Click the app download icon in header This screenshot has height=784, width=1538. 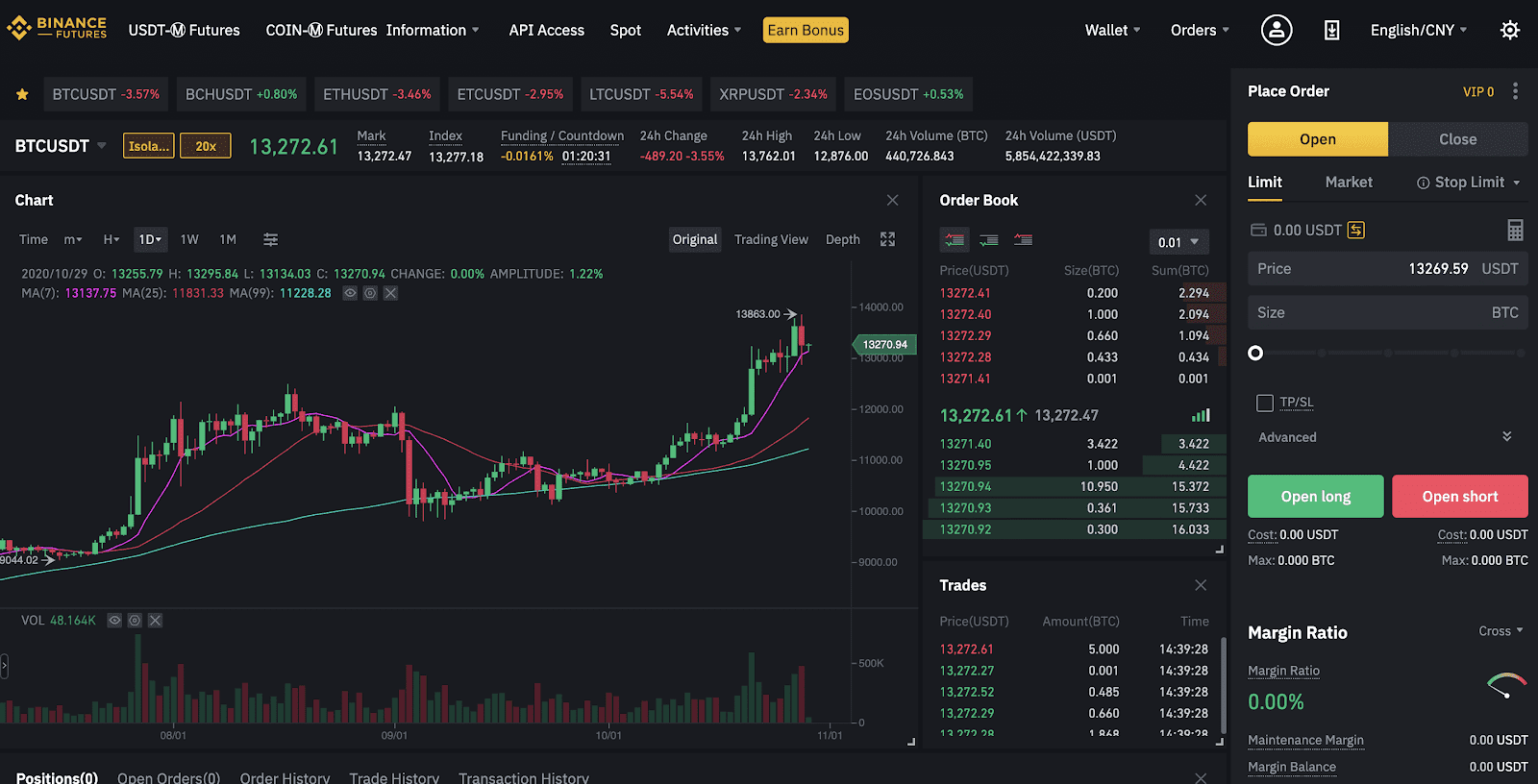[x=1331, y=31]
